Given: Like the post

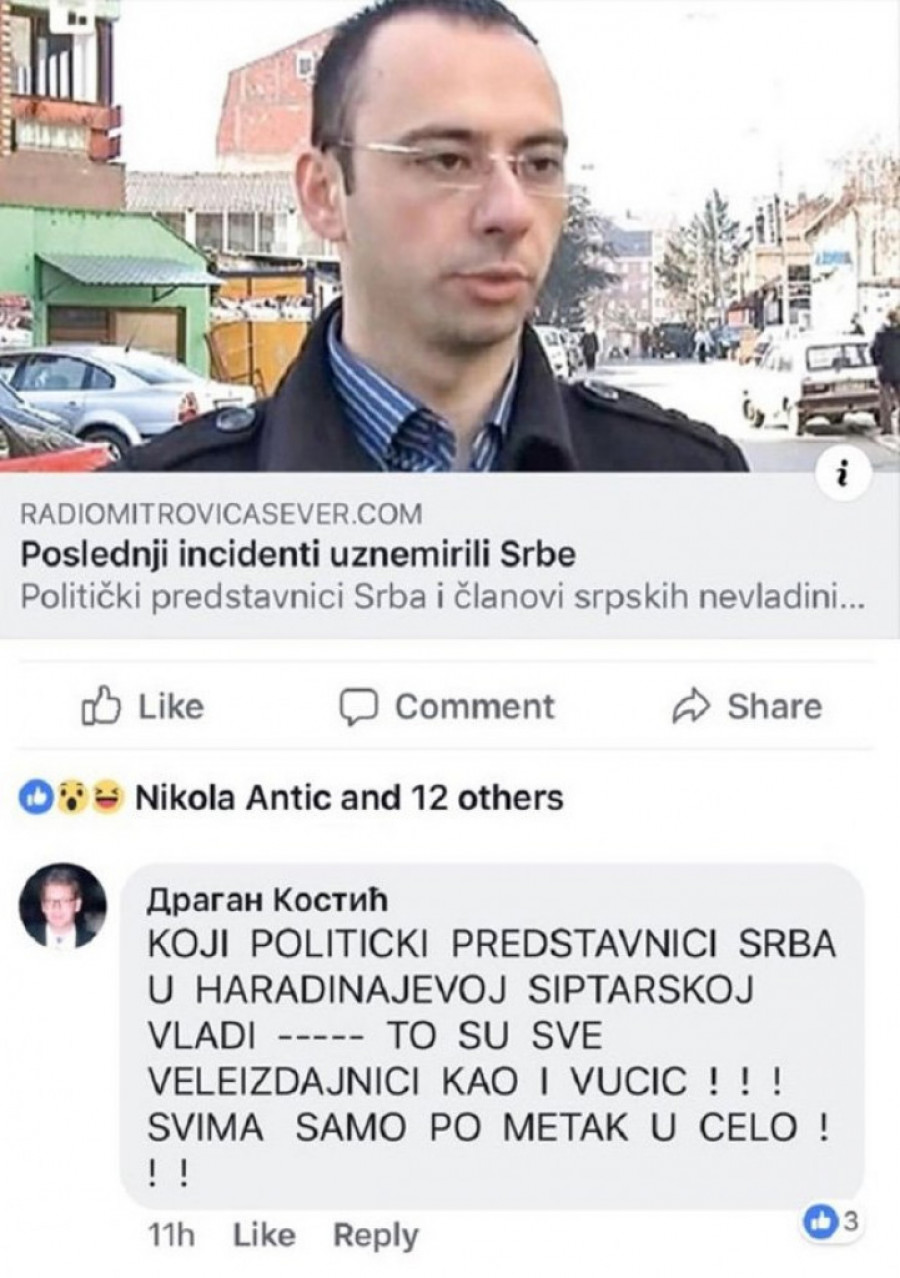Looking at the screenshot, I should coord(142,707).
